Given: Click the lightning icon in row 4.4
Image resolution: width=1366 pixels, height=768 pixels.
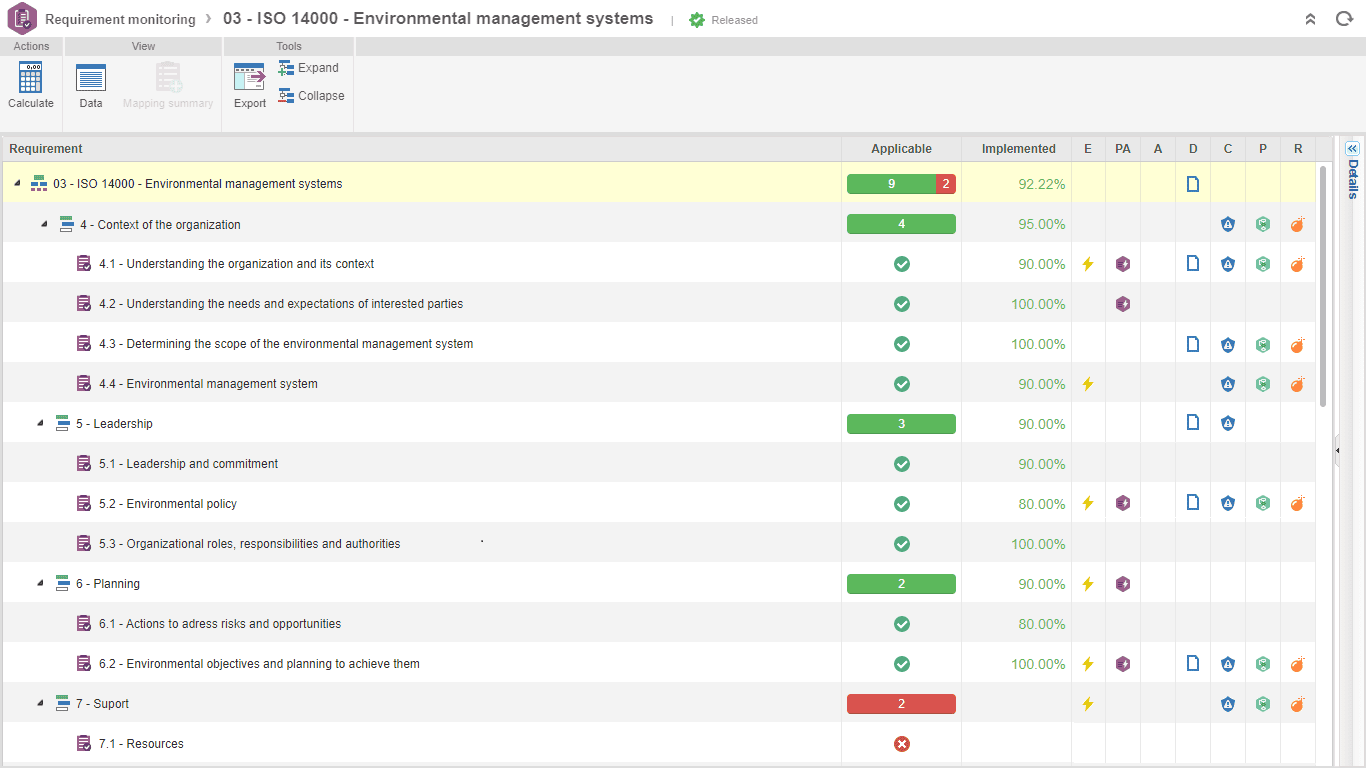Looking at the screenshot, I should tap(1088, 384).
